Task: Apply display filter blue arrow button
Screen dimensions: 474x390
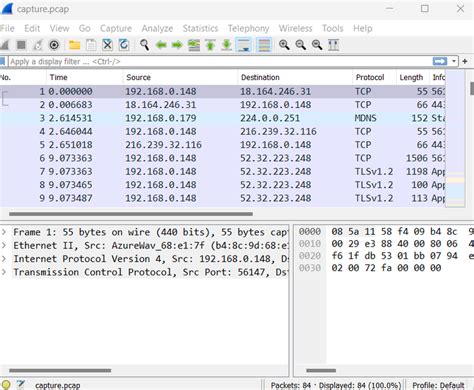Action: pos(440,61)
